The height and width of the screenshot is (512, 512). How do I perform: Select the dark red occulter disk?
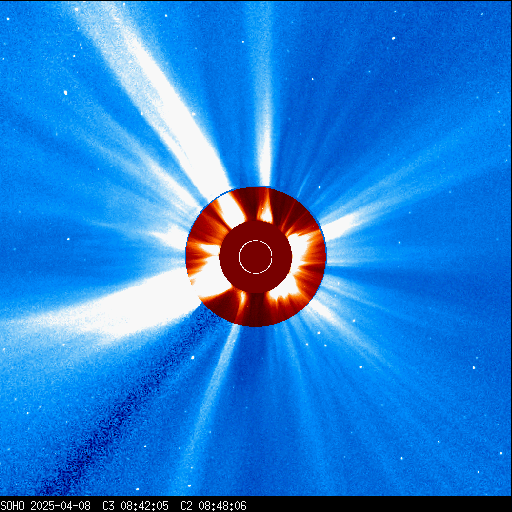256,257
